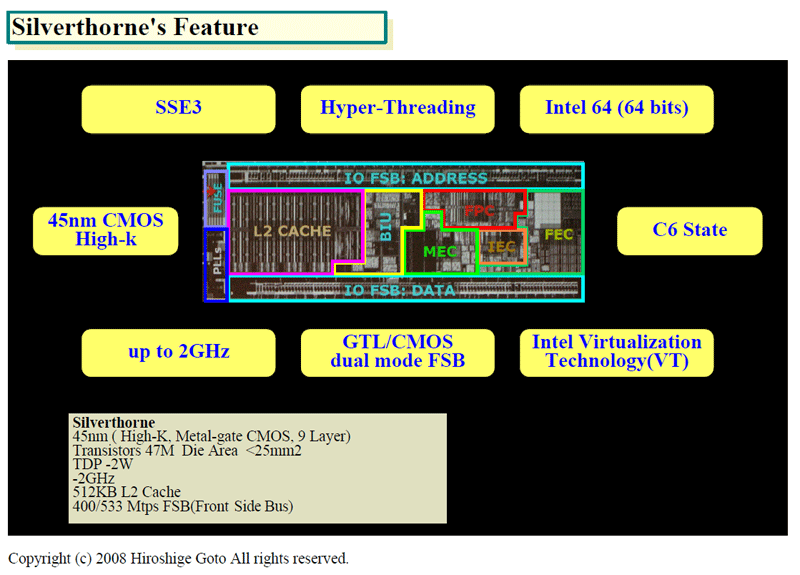This screenshot has height=575, width=800.
Task: Click the FPC block outlined in red
Action: click(477, 209)
